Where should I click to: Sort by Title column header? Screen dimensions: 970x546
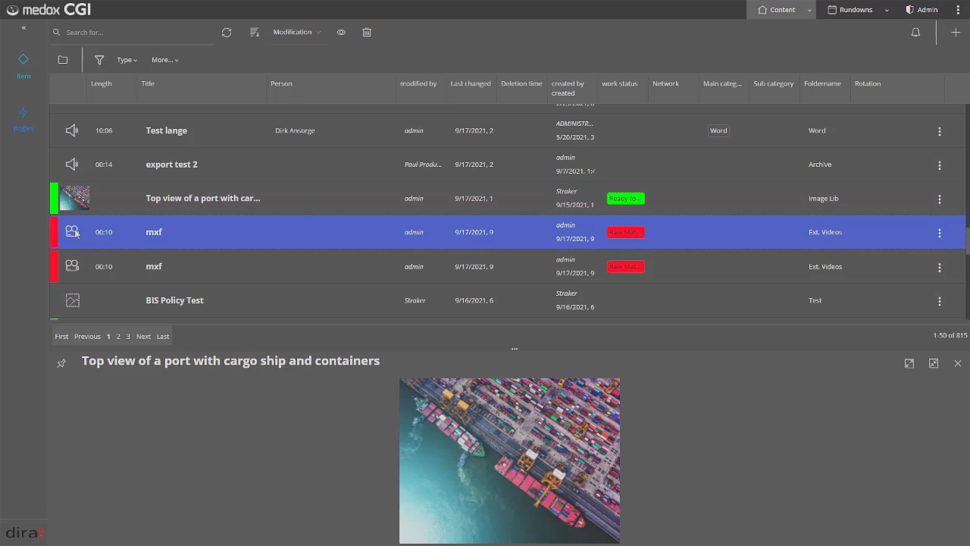point(147,83)
